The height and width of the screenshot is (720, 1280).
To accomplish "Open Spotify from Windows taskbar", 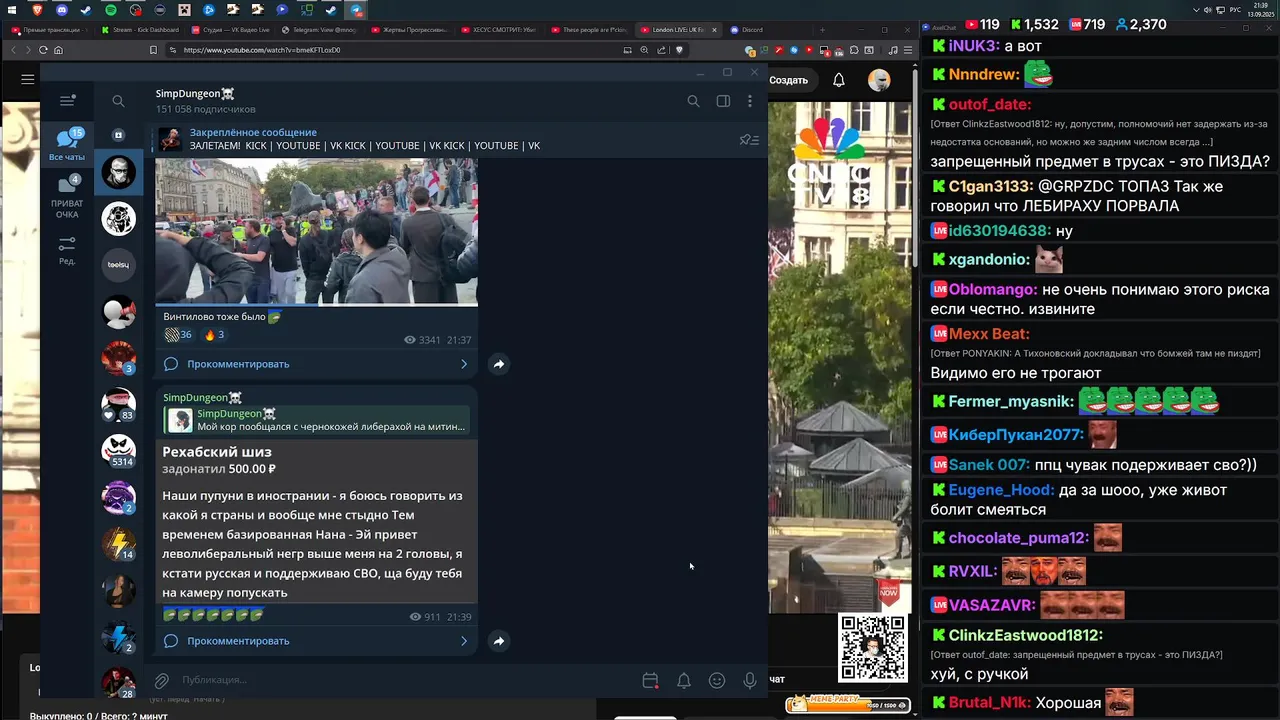I will pos(110,10).
